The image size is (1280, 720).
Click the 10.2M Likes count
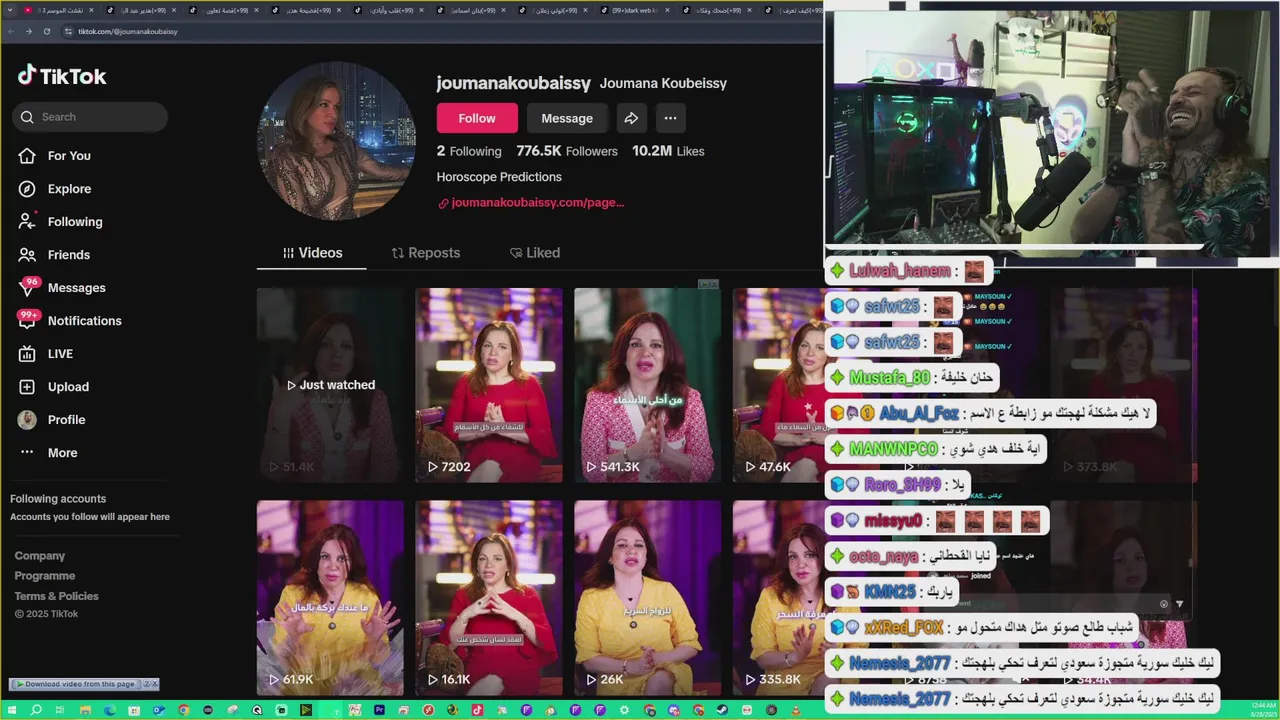(x=668, y=151)
